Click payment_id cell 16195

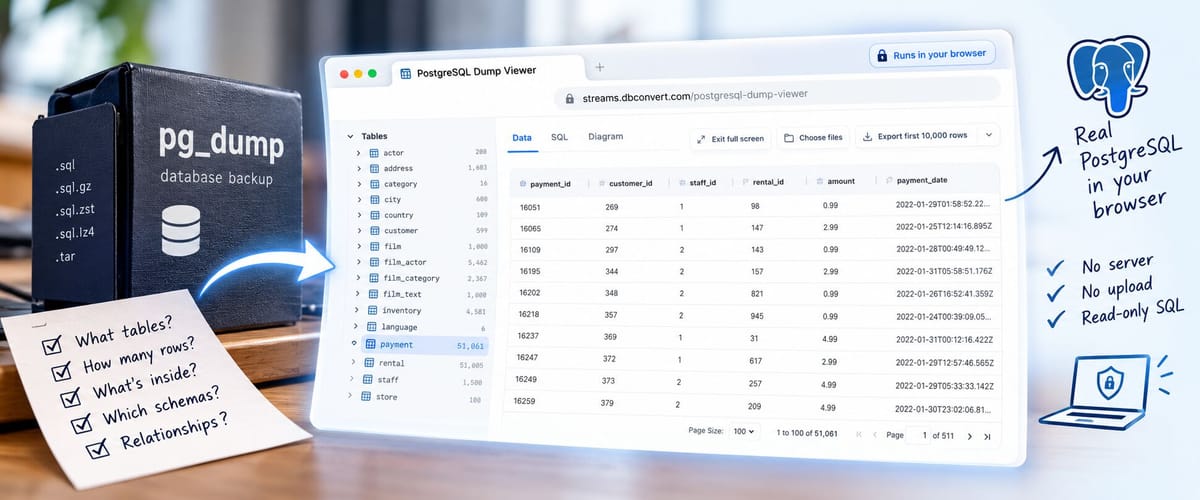tap(532, 270)
